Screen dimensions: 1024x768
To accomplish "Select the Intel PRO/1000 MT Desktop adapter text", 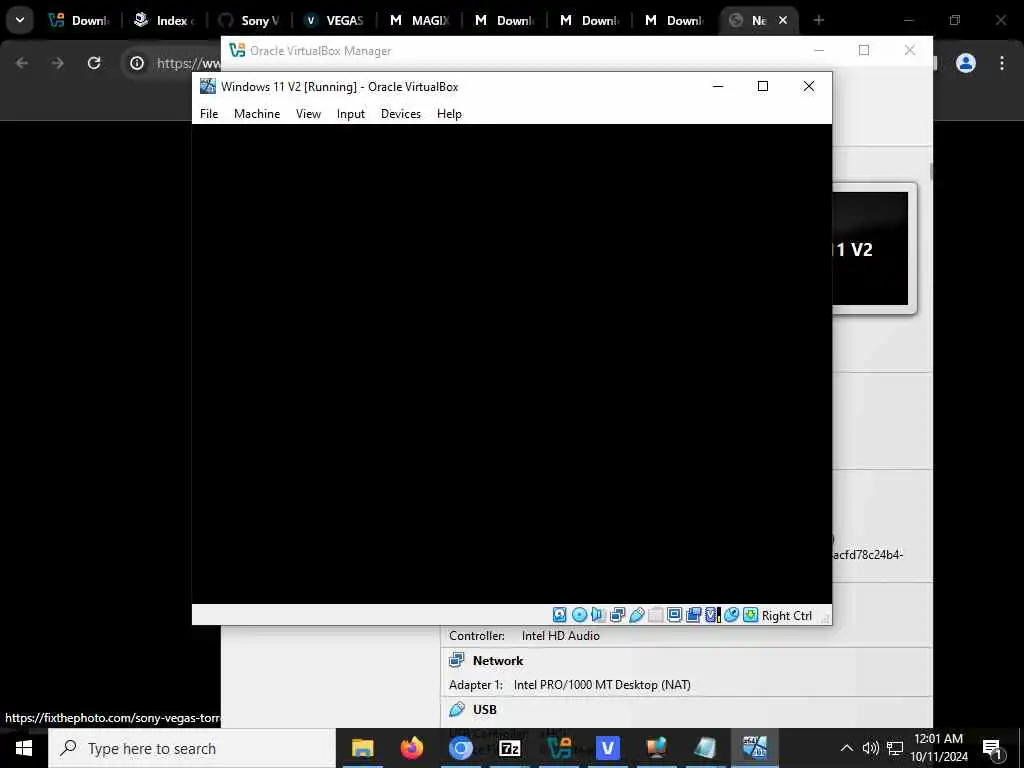I will point(602,685).
